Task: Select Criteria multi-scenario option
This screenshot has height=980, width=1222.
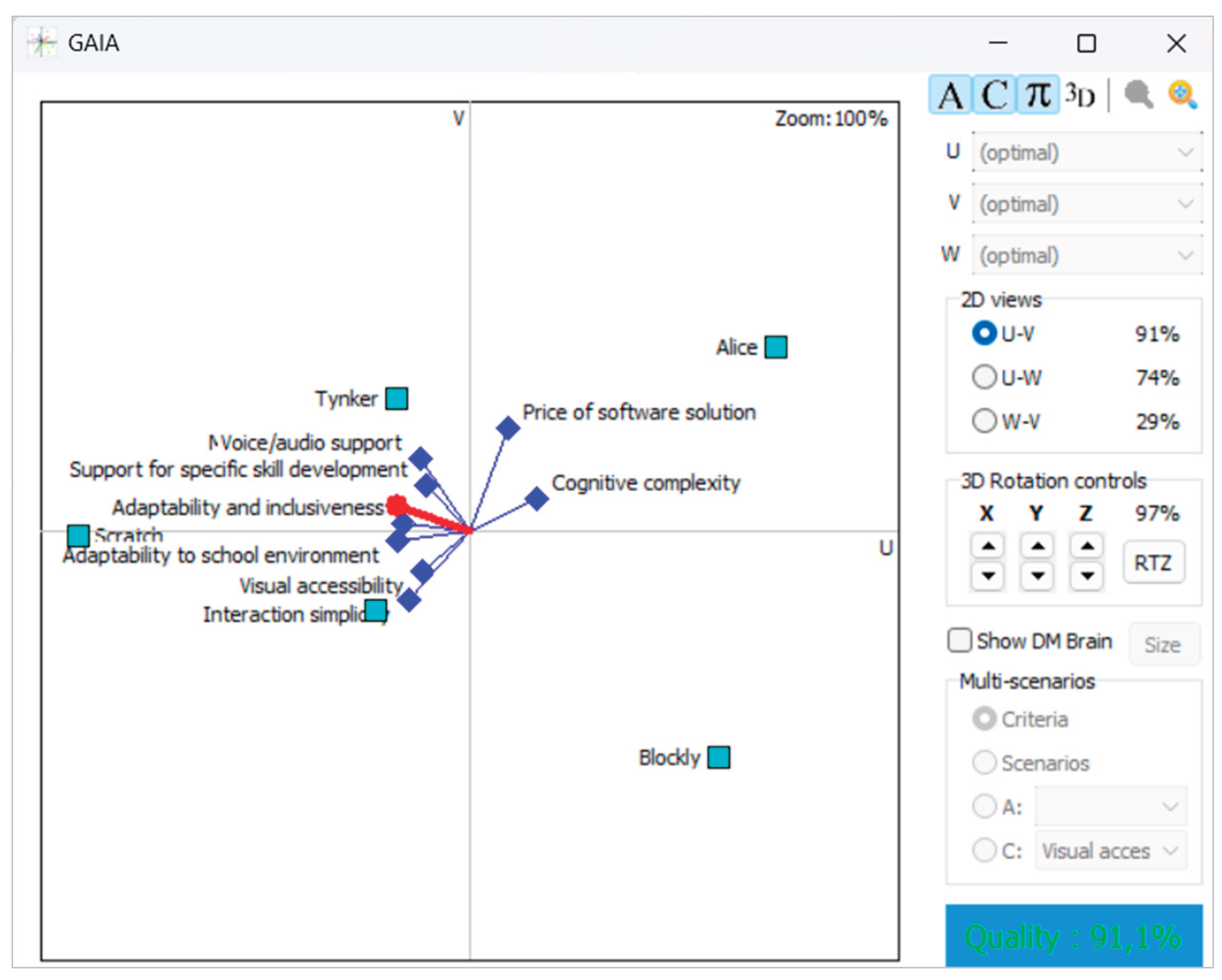Action: 984,719
